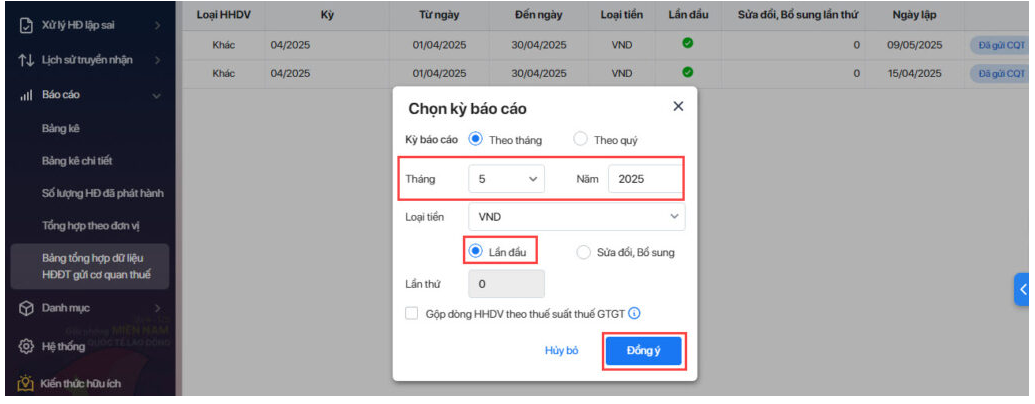Click the Lịch sử truyền nhận arrows icon
1035x404 pixels.
point(26,61)
